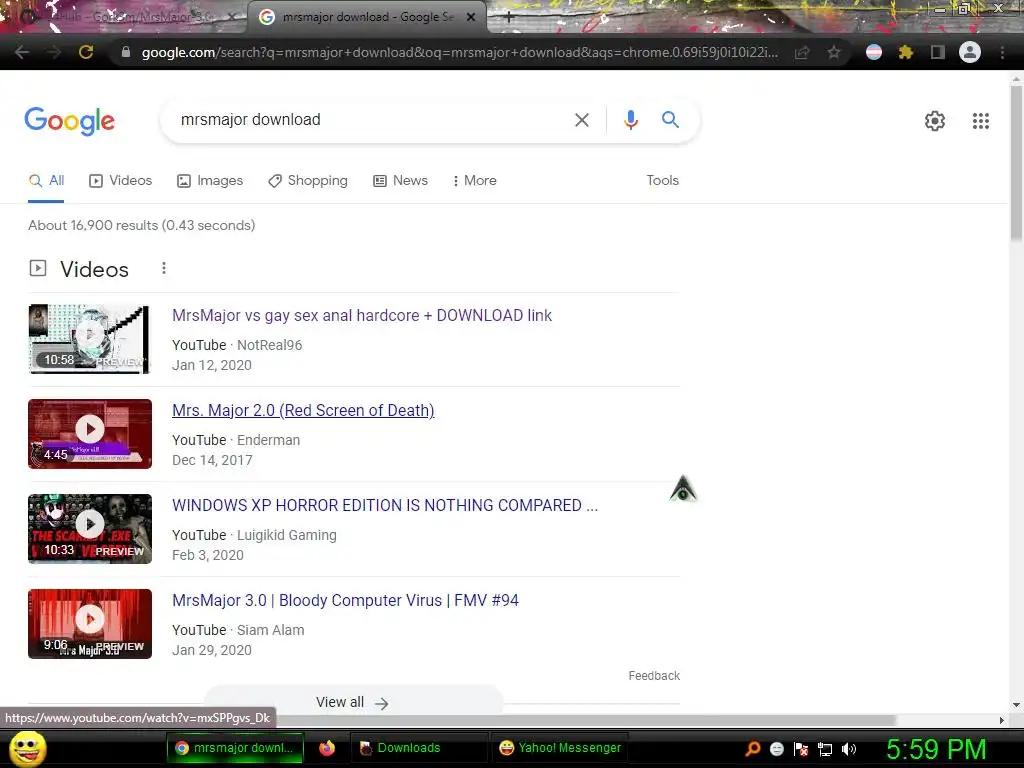This screenshot has width=1024, height=768.
Task: Switch to the News results tab
Action: click(x=400, y=181)
